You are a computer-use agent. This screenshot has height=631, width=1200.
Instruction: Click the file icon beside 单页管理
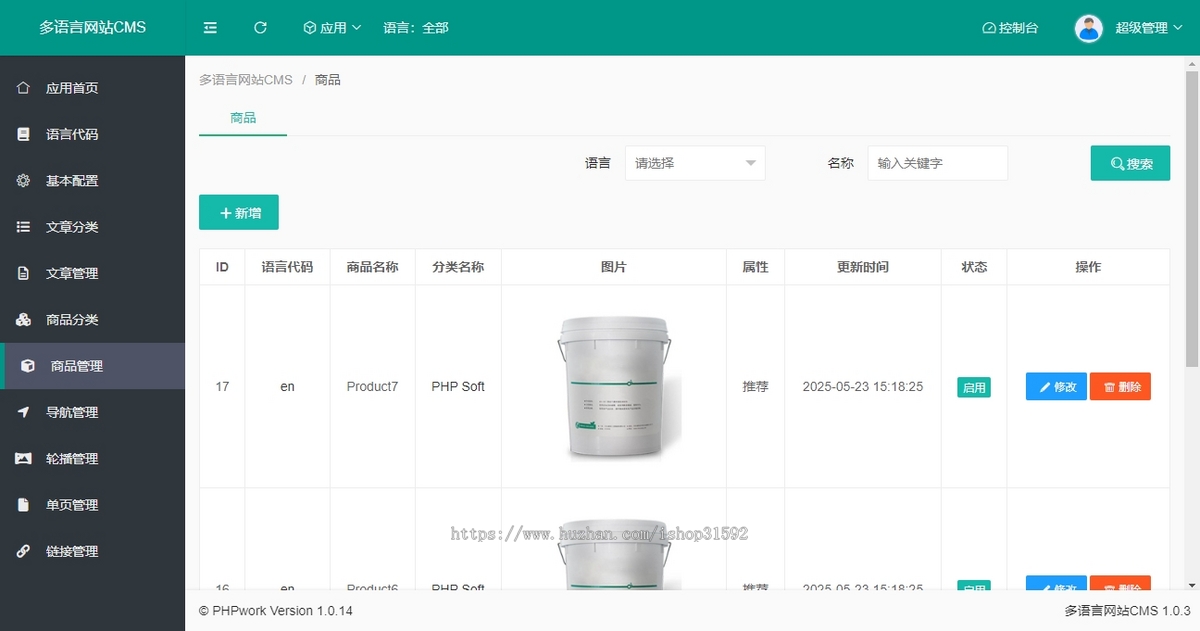pyautogui.click(x=23, y=505)
